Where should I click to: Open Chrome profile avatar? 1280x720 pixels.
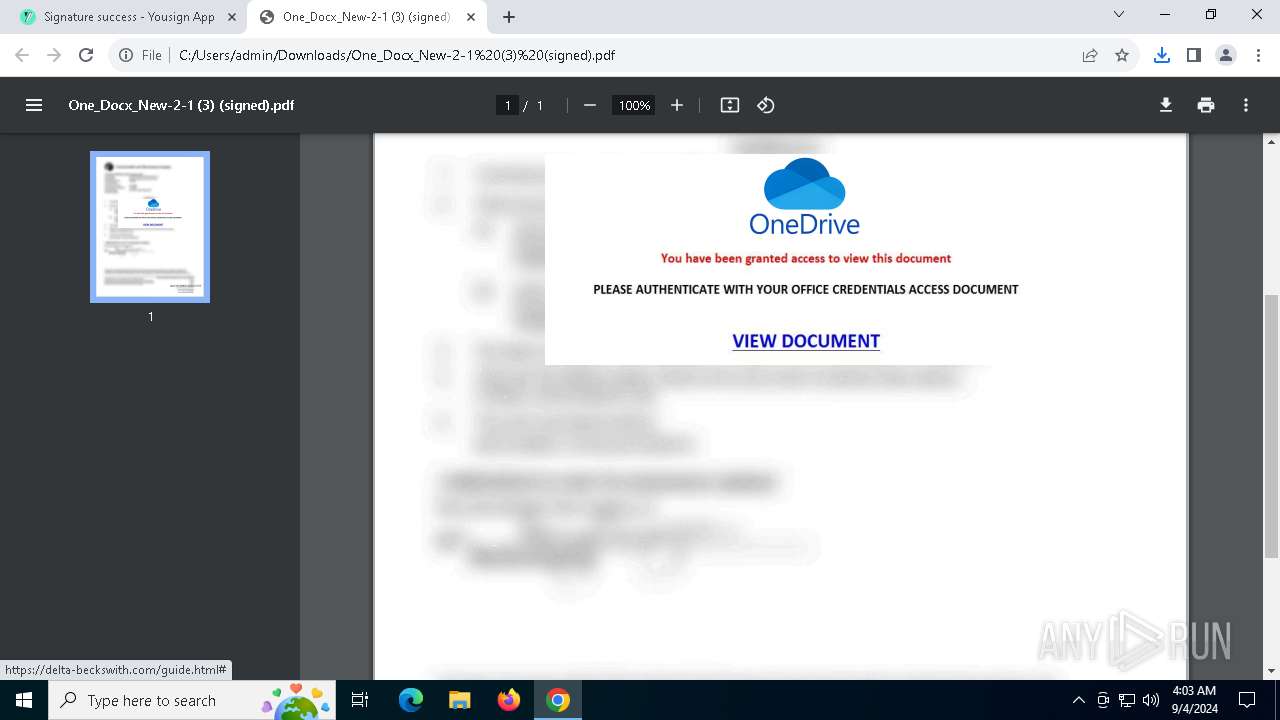[x=1226, y=55]
